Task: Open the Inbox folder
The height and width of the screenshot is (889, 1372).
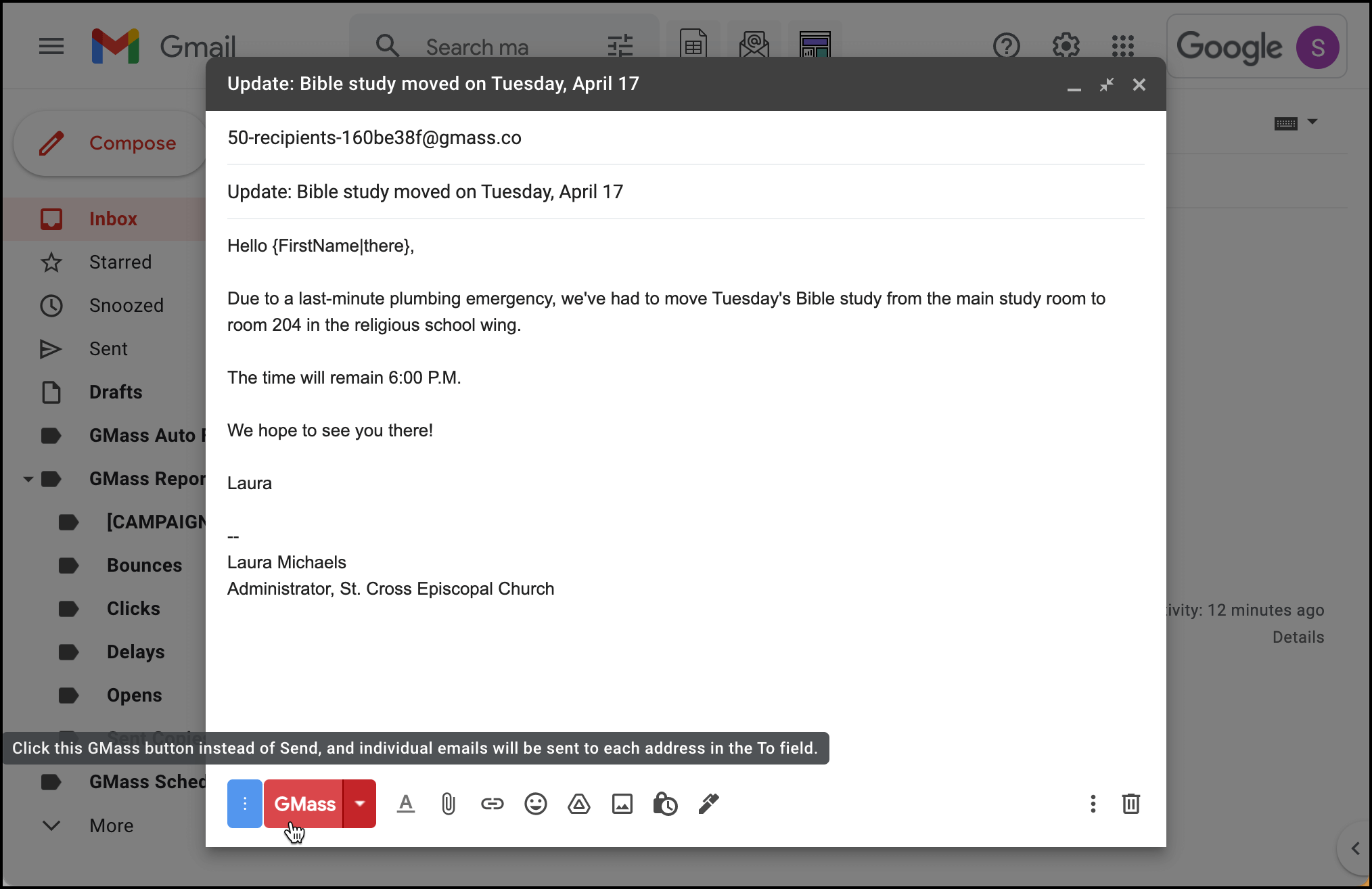Action: pyautogui.click(x=104, y=219)
